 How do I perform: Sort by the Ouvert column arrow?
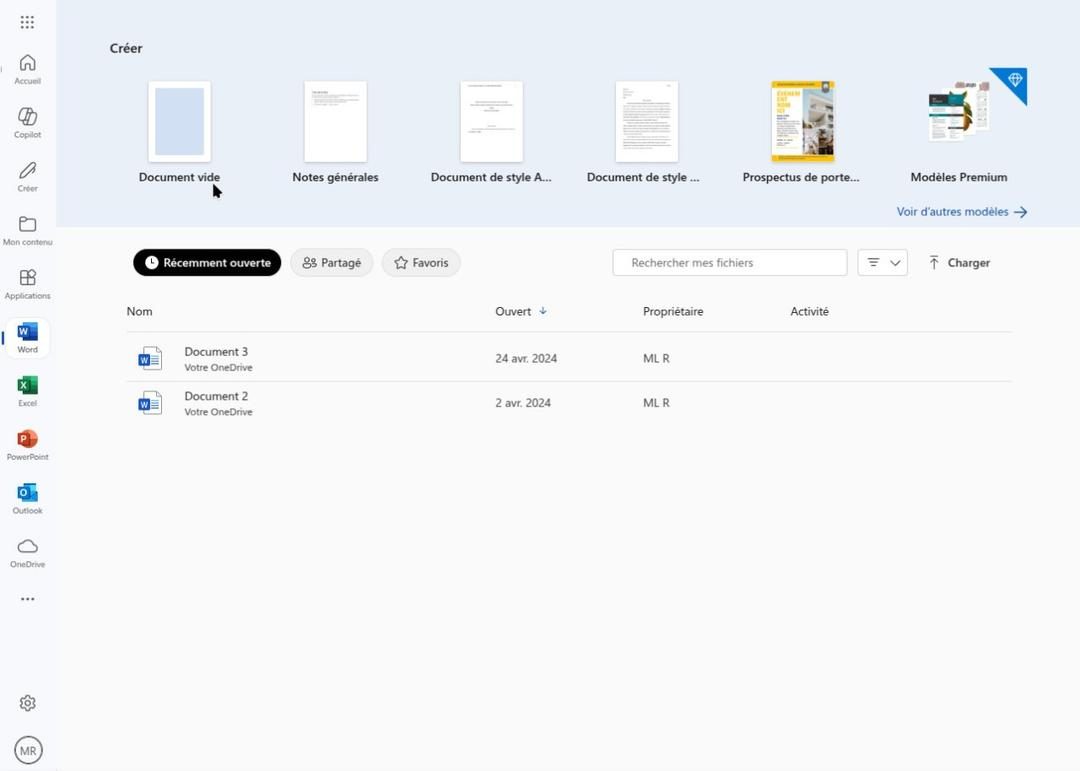pos(543,311)
